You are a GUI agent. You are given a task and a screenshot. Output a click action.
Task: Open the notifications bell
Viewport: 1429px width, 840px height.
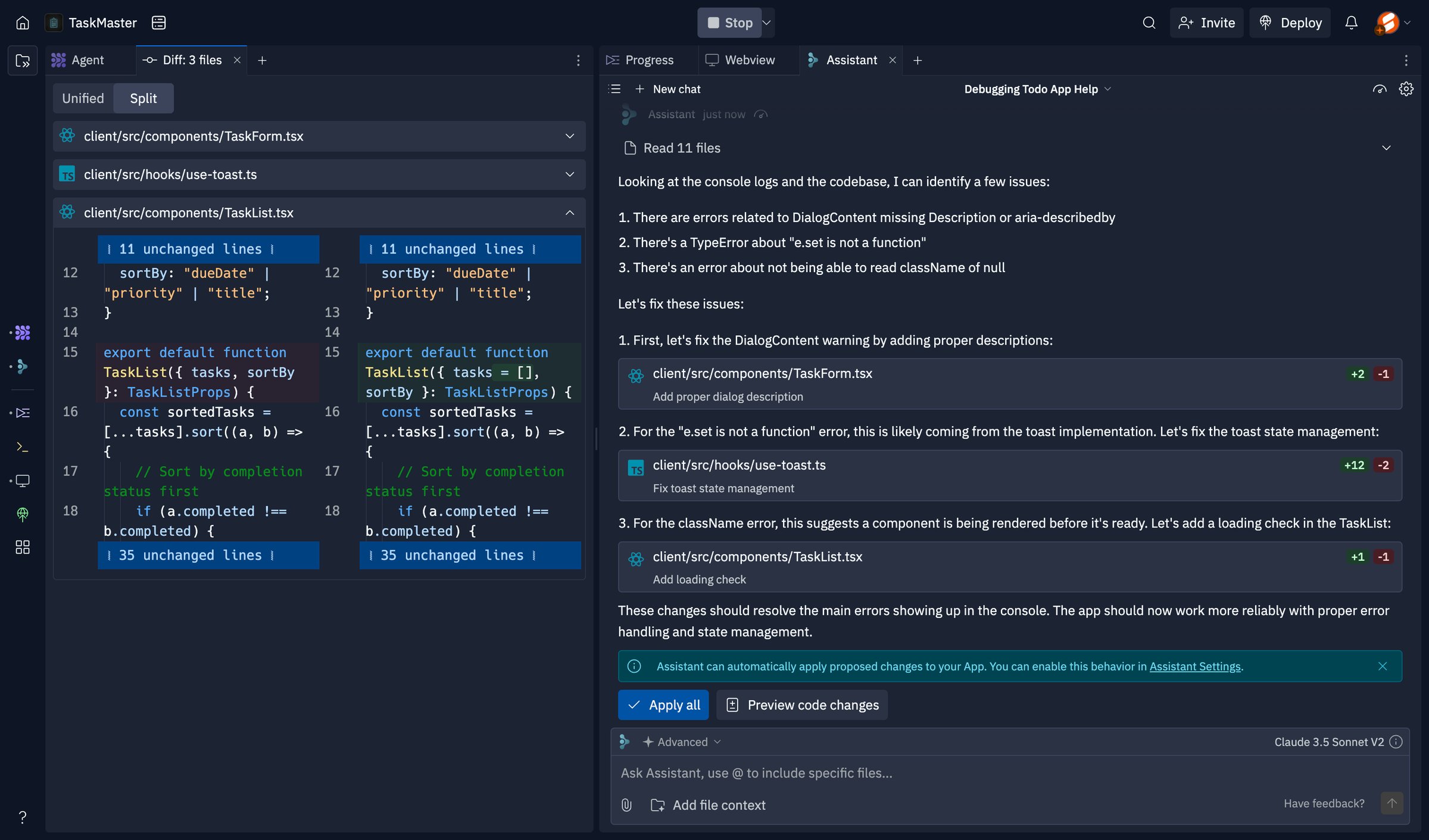pyautogui.click(x=1351, y=23)
